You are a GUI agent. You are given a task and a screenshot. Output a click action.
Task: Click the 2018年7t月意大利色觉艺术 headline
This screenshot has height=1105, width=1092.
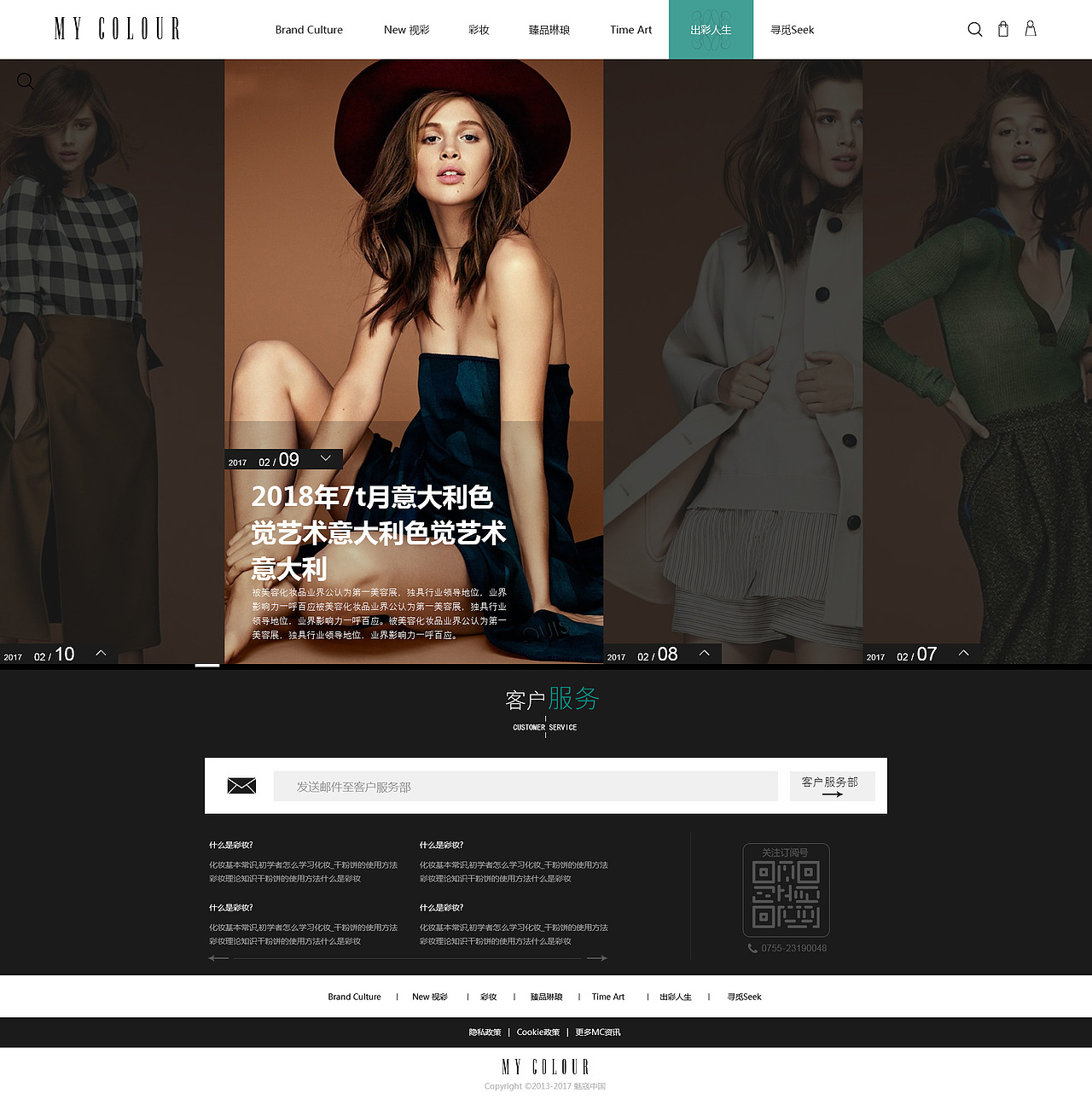point(378,532)
